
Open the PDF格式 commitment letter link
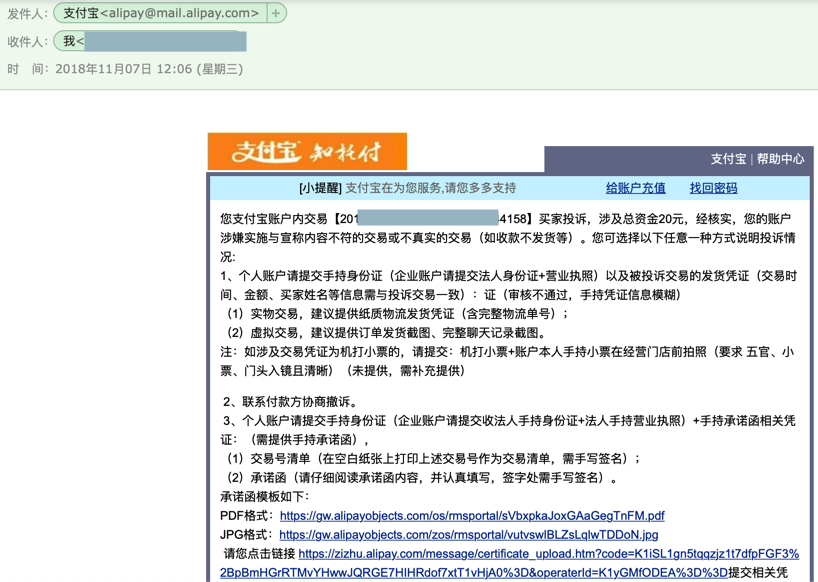point(472,516)
